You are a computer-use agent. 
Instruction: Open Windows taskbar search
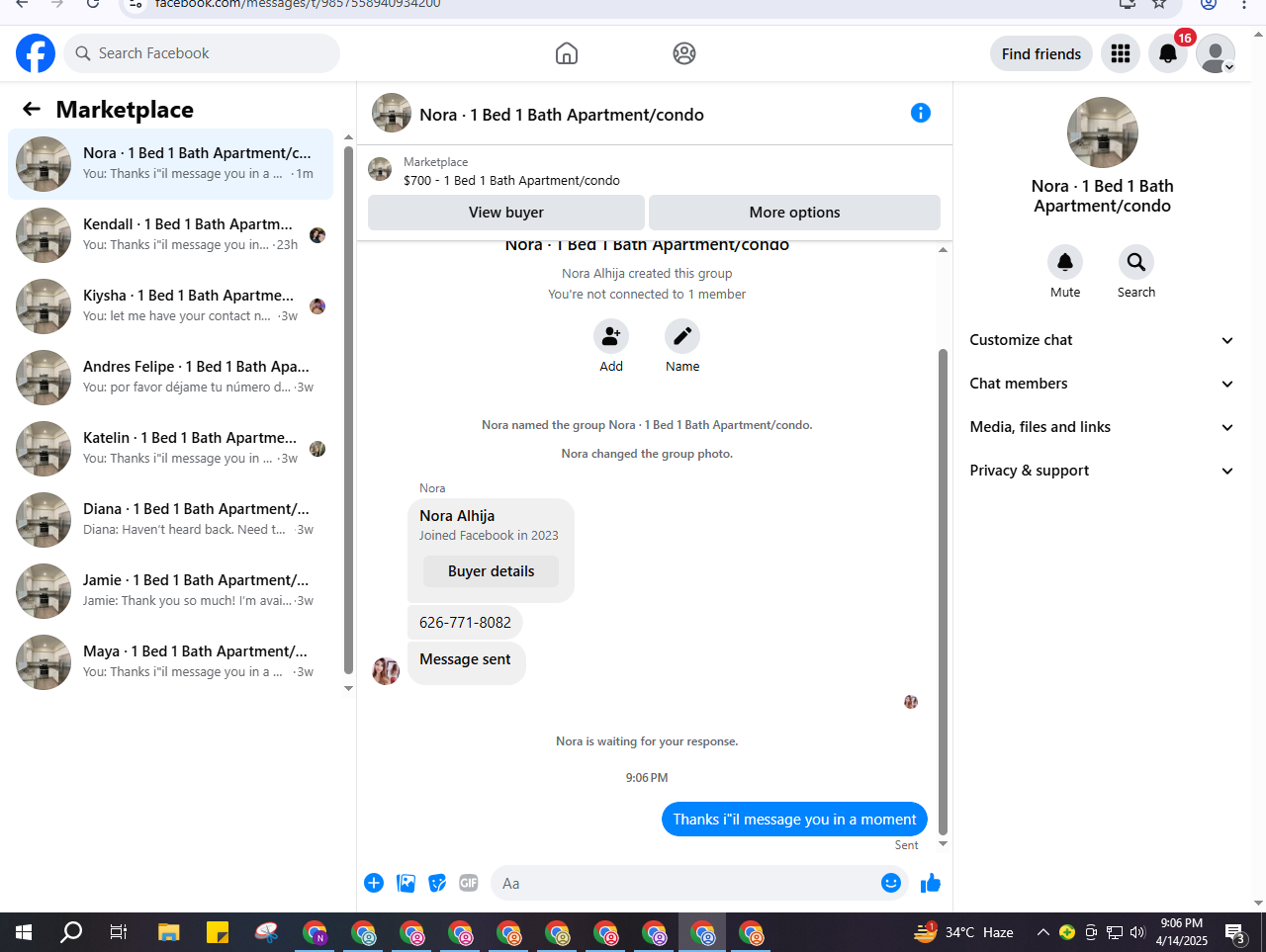coord(71,932)
